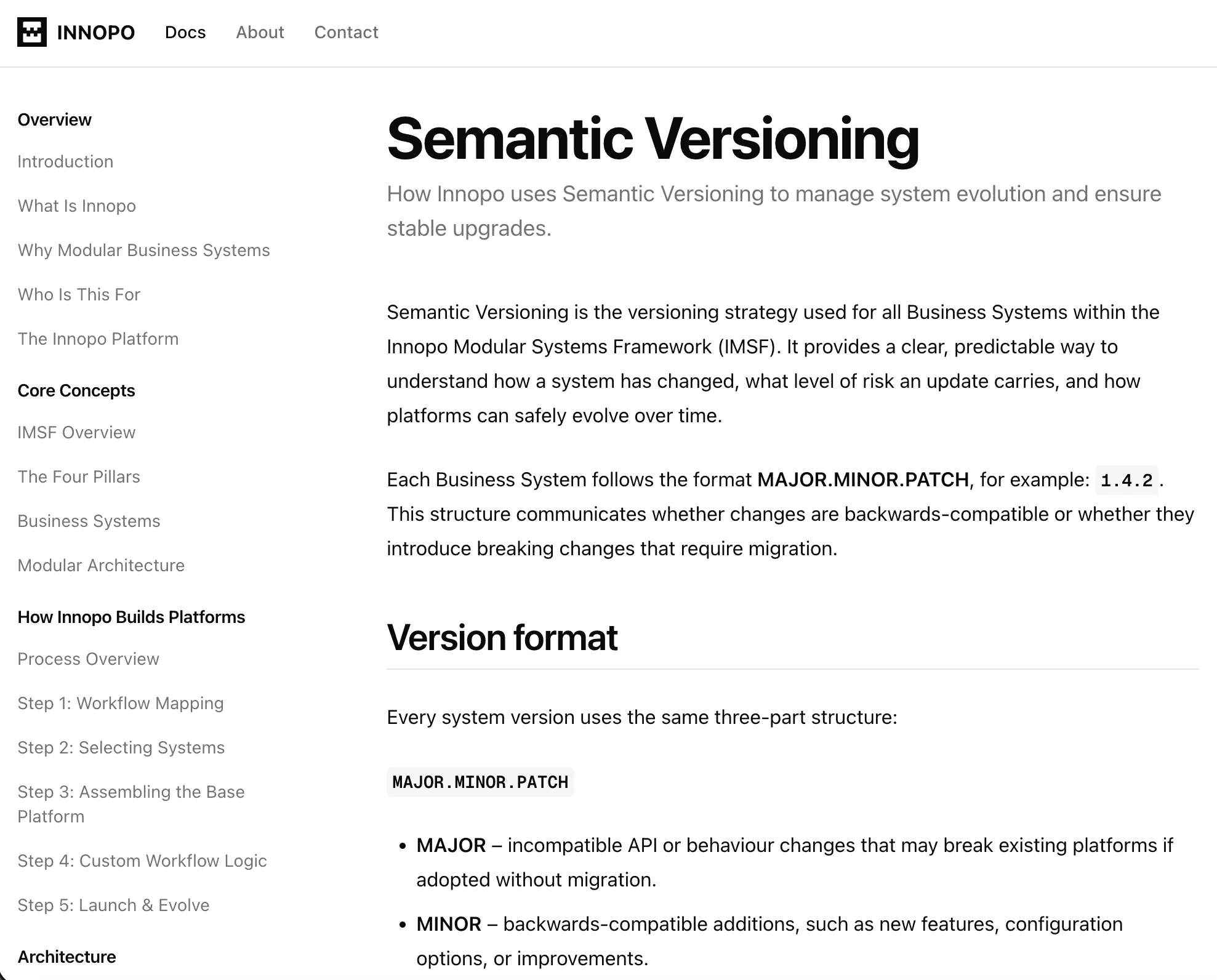Open Step 1: Workflow Mapping
The height and width of the screenshot is (980, 1217).
coord(121,703)
